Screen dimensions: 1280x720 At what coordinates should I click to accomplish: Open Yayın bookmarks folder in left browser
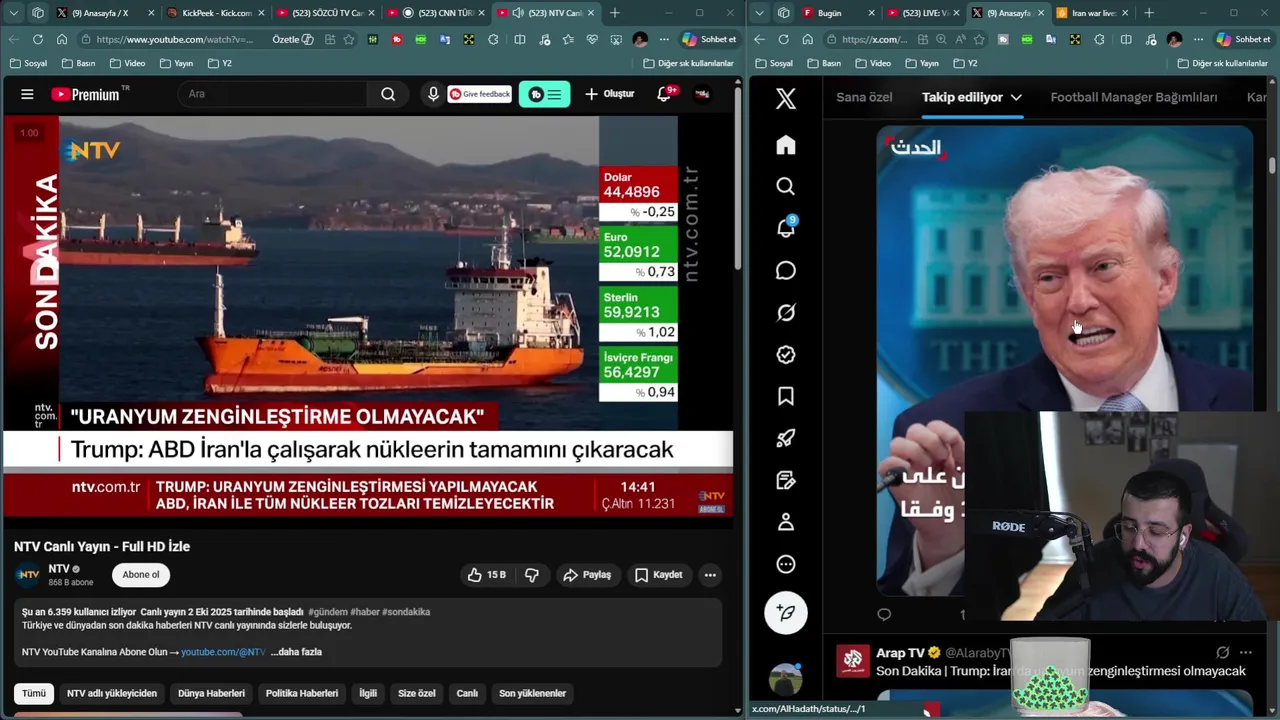coord(176,63)
